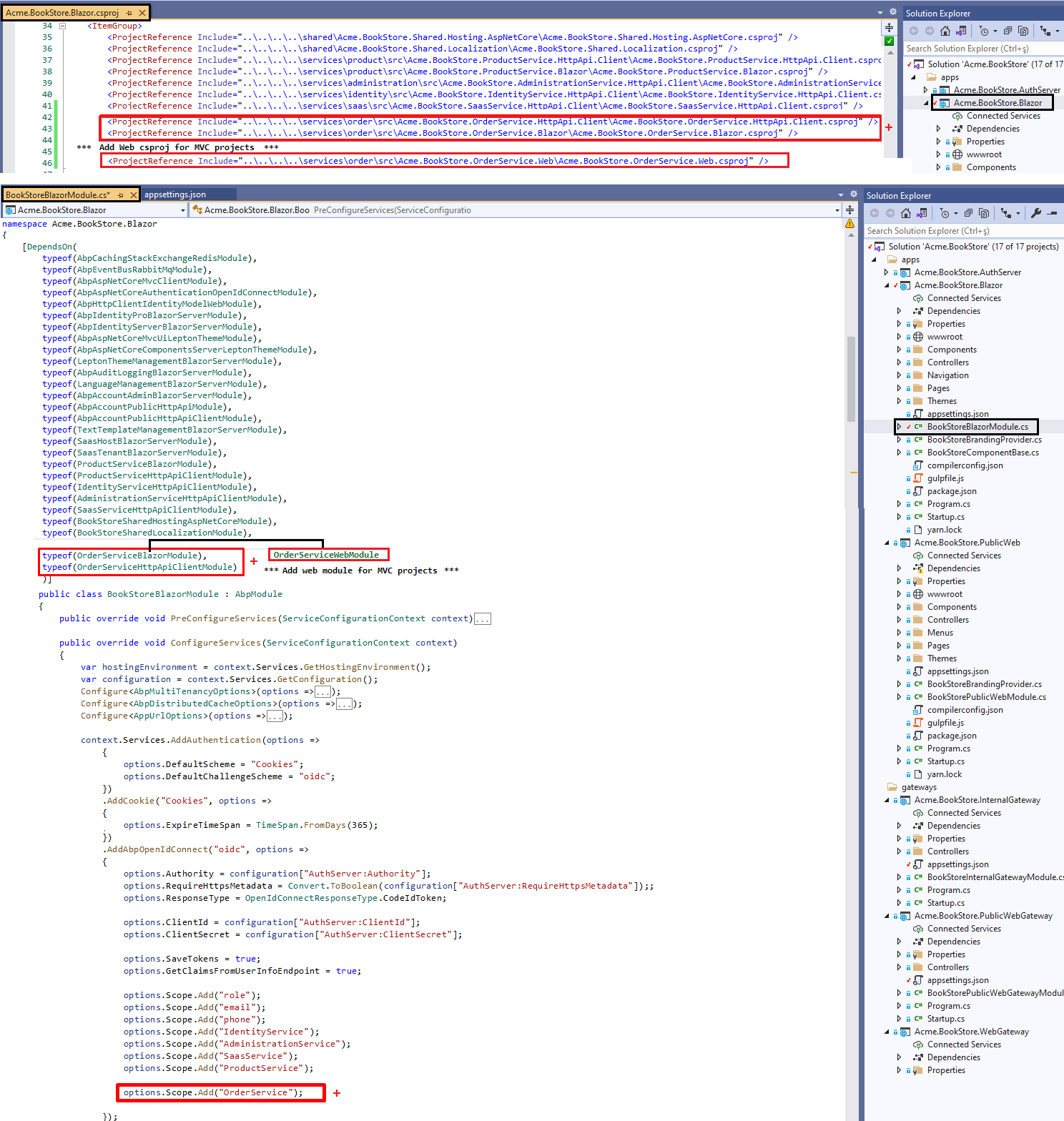Select Acme.BookStore.WebGateway project node

point(971,1032)
